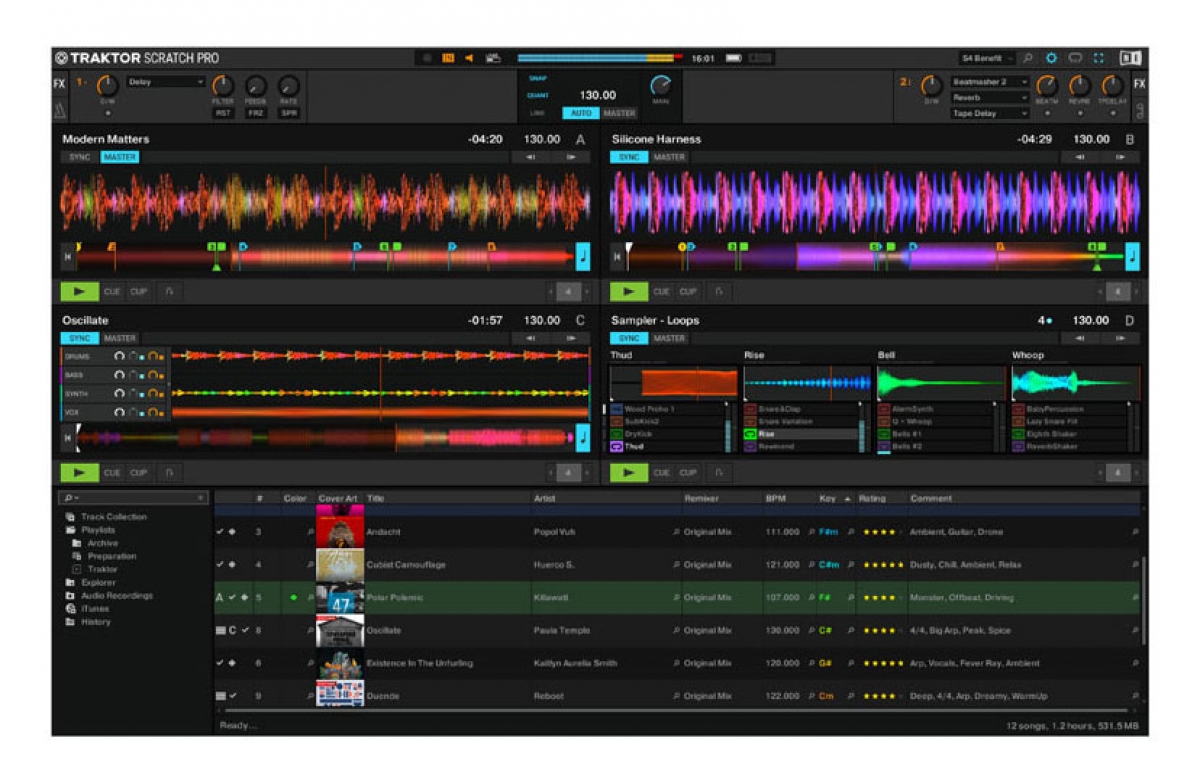1200x783 pixels.
Task: Toggle keylock note icon on deck B
Action: [x=1132, y=257]
